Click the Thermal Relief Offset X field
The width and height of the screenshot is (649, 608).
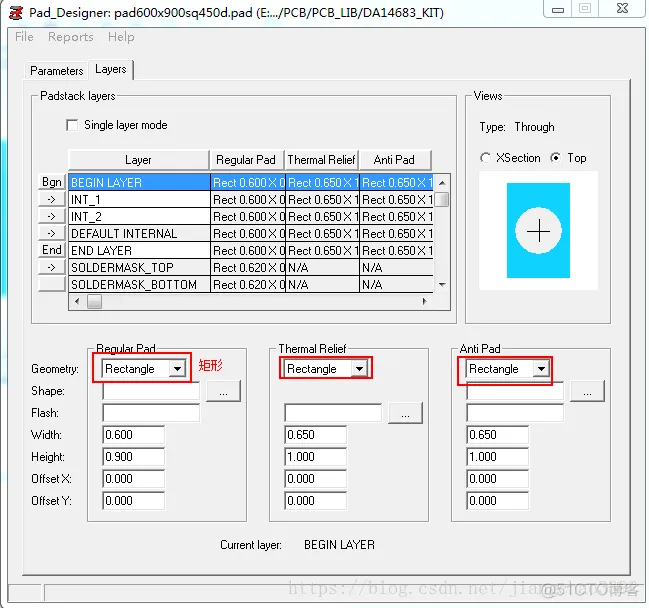point(315,478)
